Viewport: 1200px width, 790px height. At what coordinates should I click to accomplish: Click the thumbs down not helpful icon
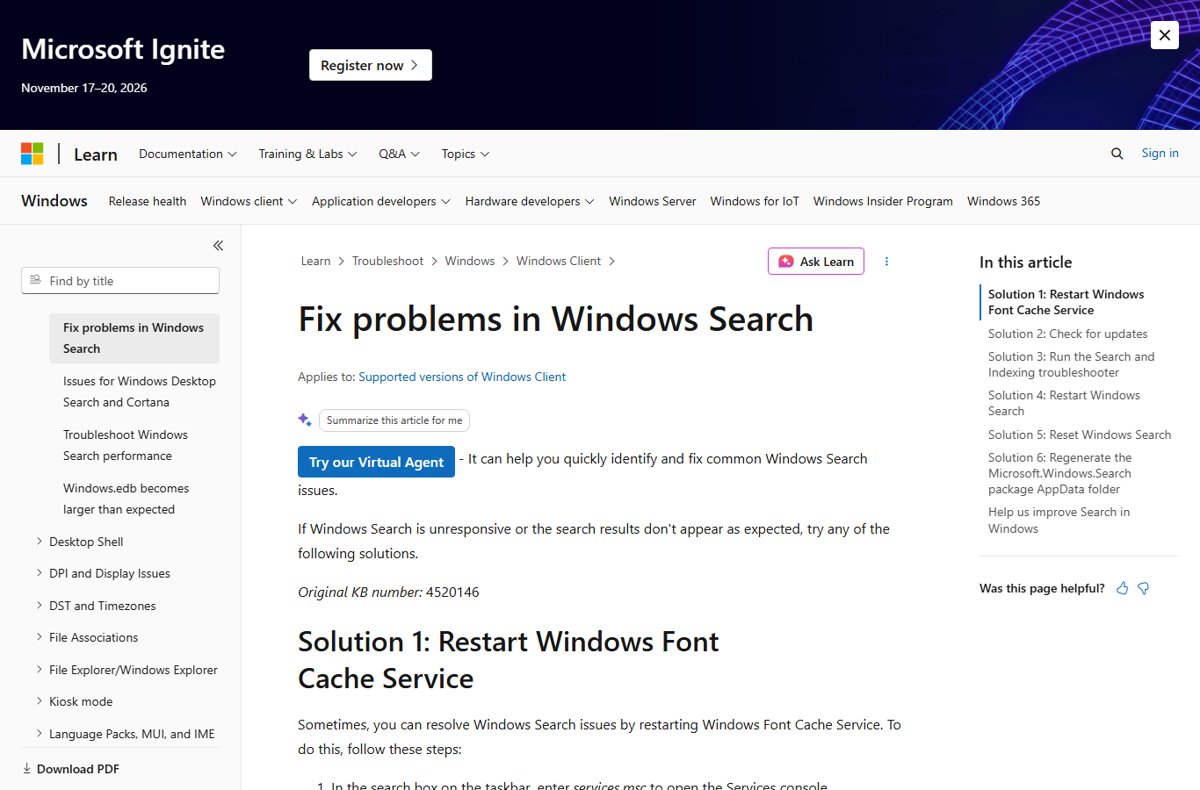[x=1144, y=588]
